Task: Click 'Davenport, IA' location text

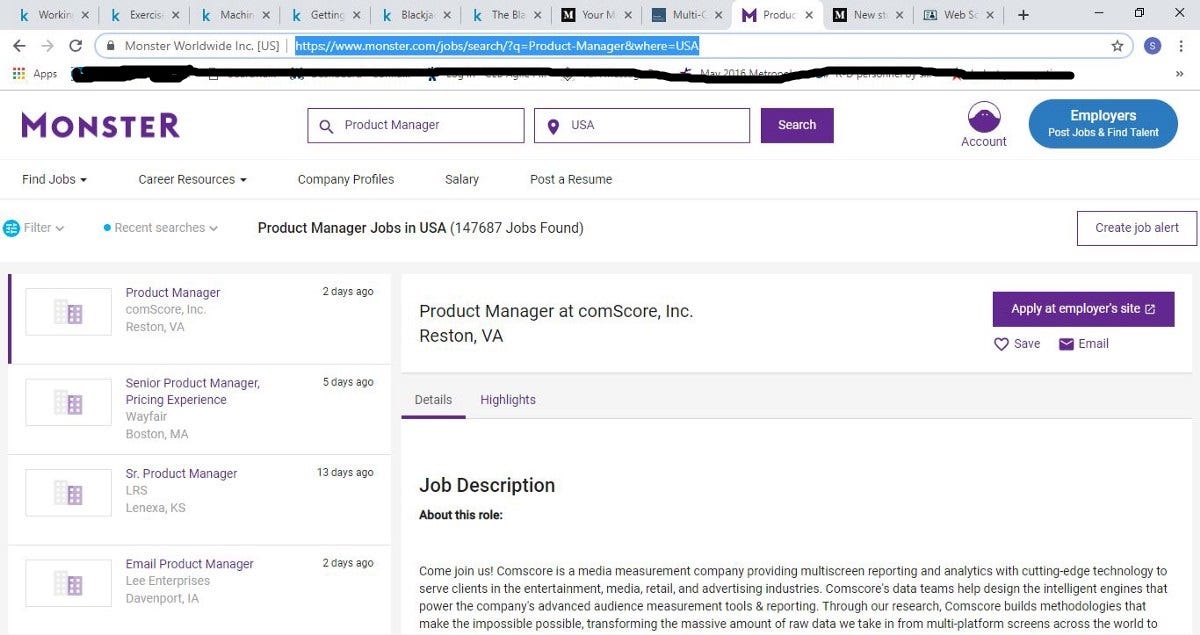Action: 162,599
